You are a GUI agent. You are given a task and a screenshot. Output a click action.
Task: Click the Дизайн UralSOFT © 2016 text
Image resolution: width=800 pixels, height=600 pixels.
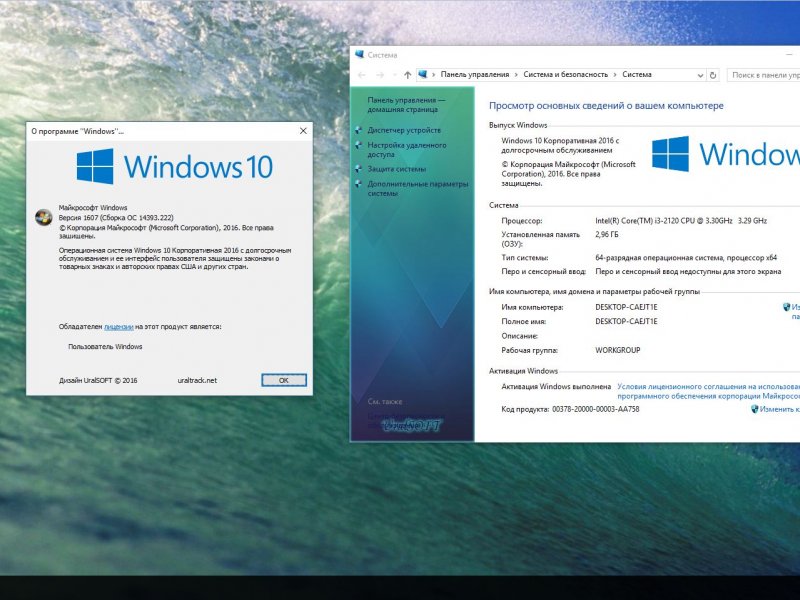(98, 381)
